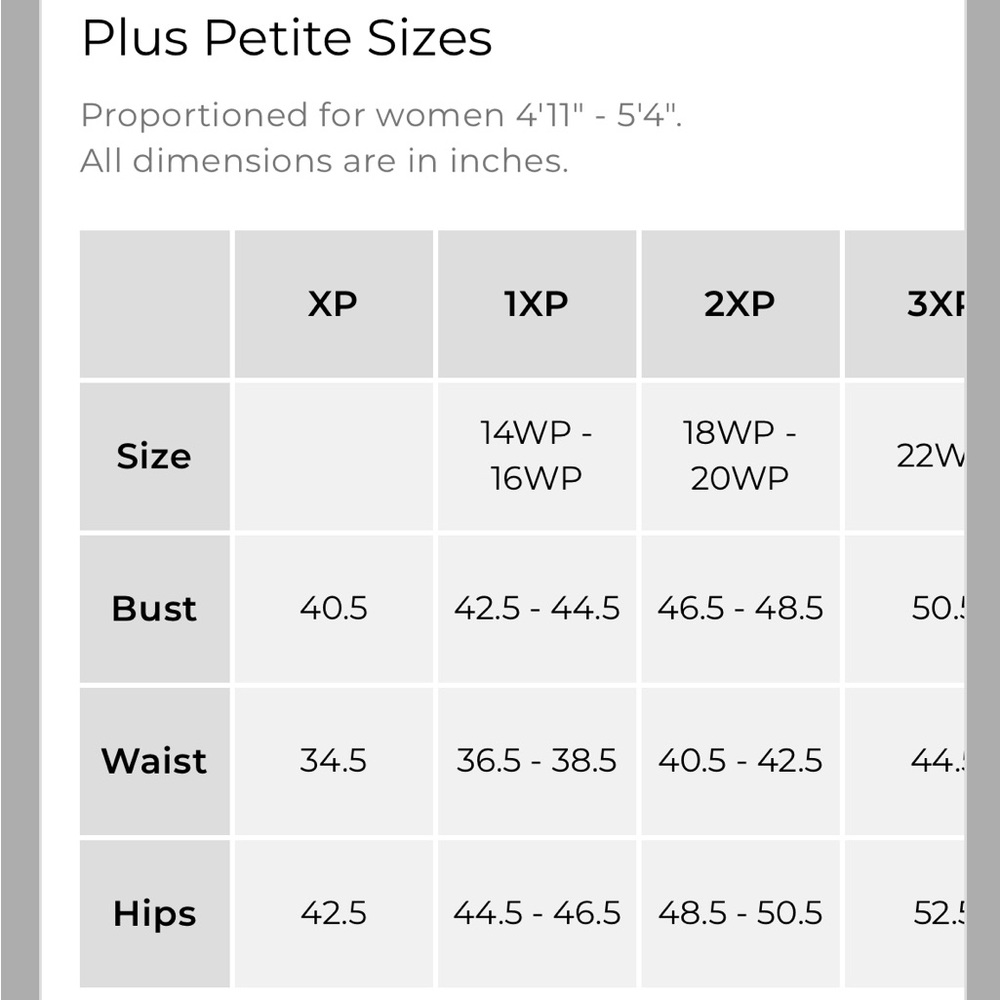Screen dimensions: 1000x1000
Task: Click the 2XP bust cell 46.5 - 48.5
Action: coord(739,608)
